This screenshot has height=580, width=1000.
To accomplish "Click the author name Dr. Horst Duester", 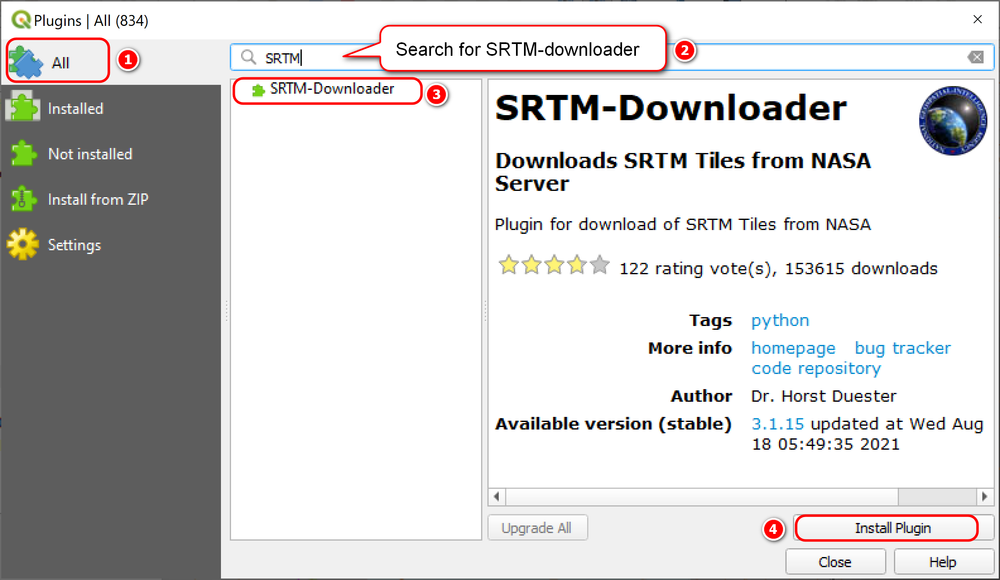I will tap(824, 396).
